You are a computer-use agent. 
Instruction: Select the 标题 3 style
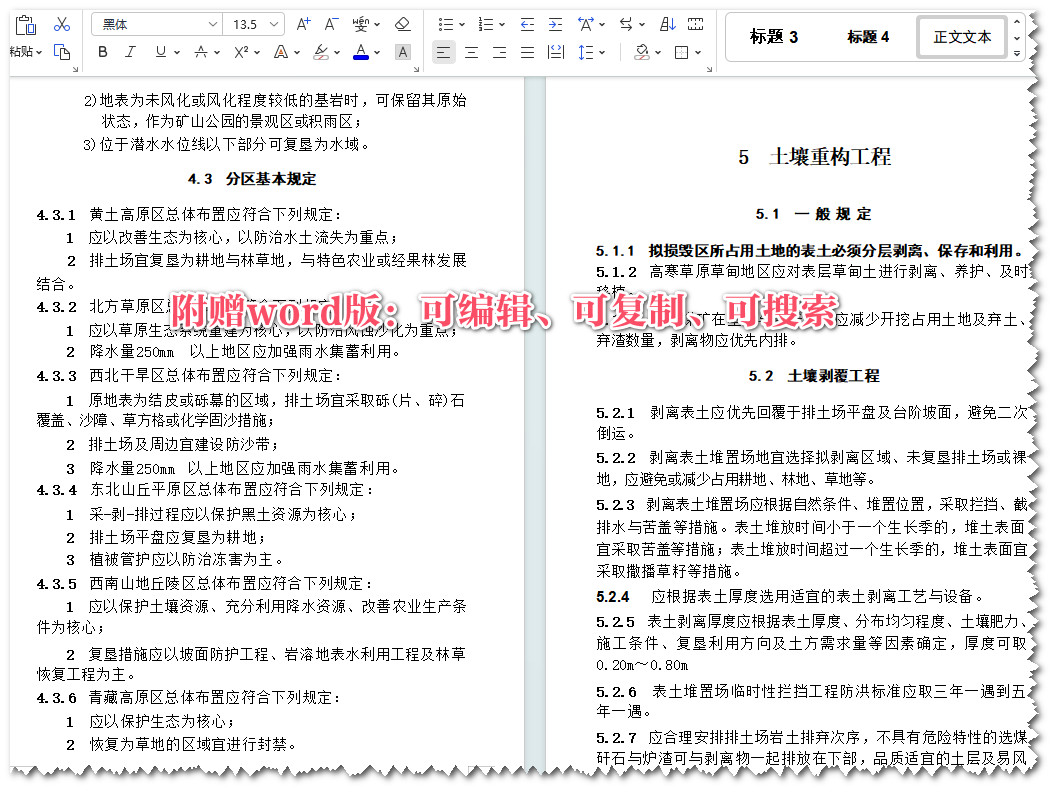(776, 37)
